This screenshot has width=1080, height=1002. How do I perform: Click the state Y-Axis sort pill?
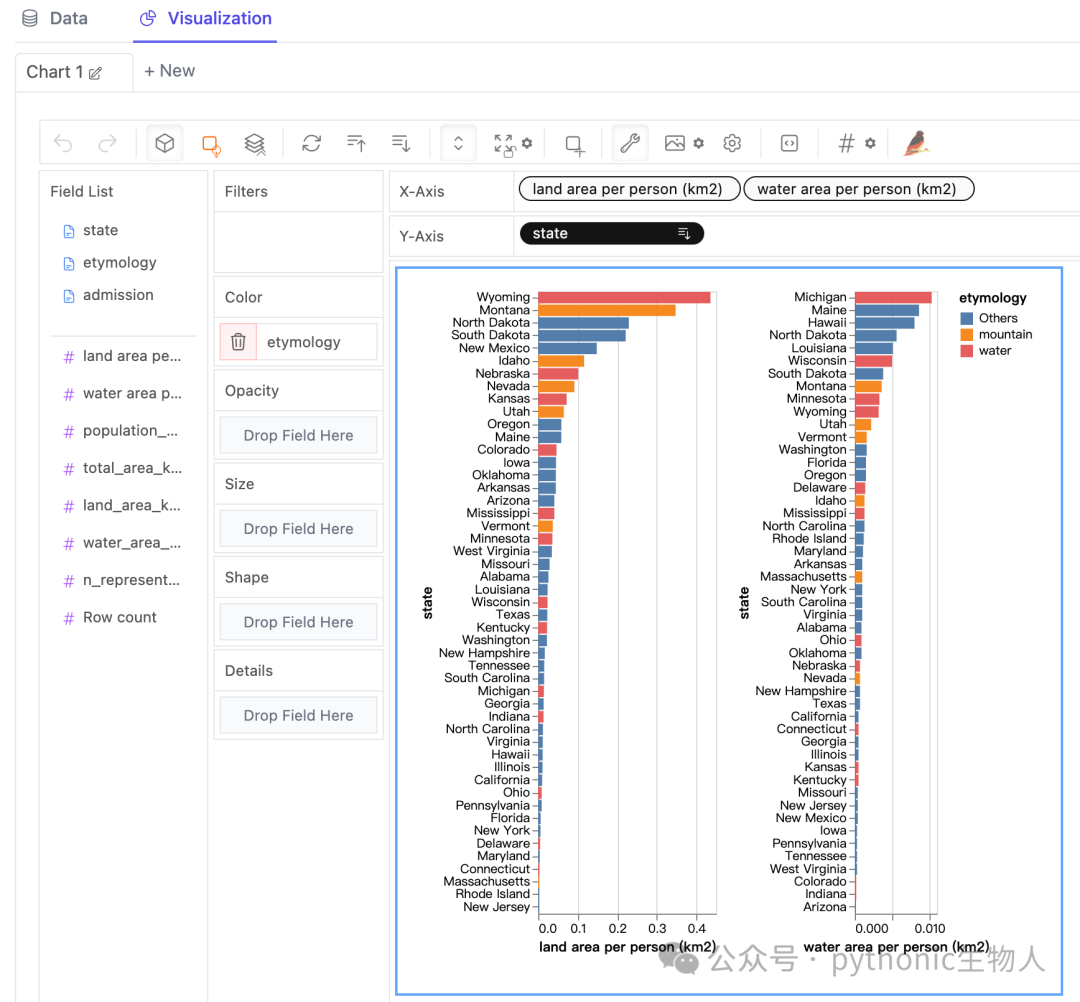pyautogui.click(x=612, y=233)
